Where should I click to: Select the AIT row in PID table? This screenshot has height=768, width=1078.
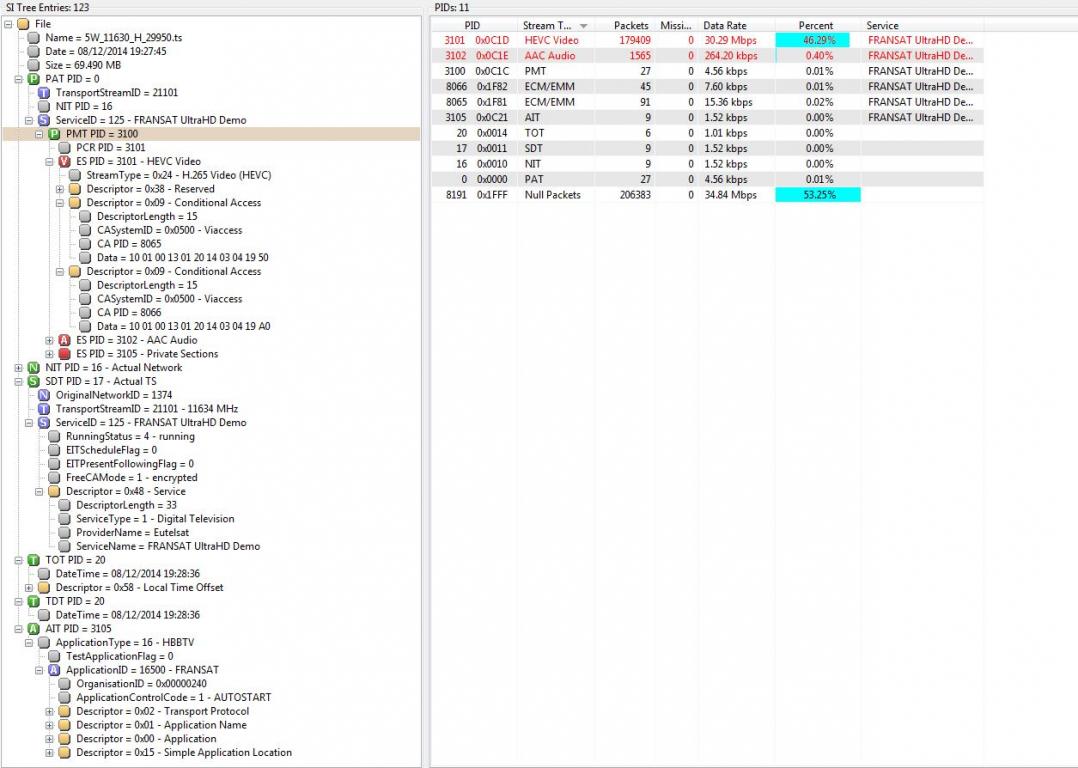coord(707,118)
